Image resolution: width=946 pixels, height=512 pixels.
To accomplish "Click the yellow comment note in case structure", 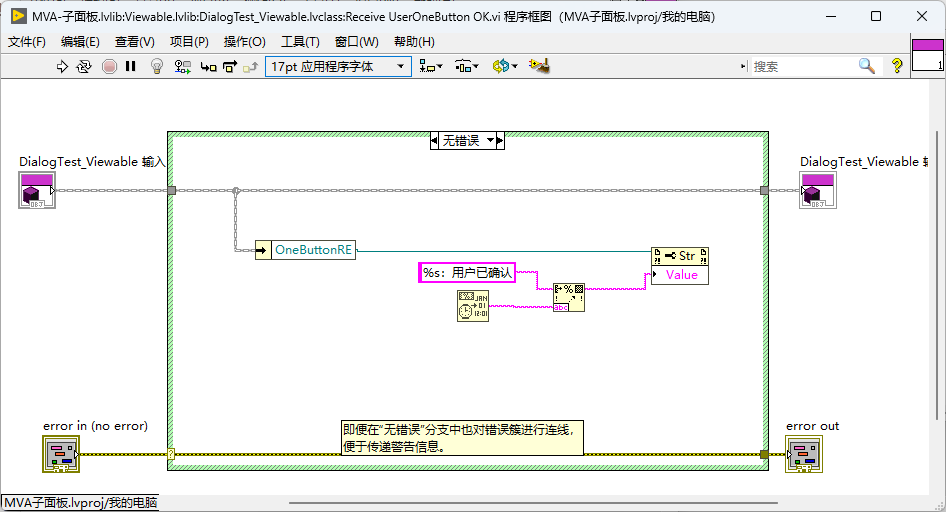I will [462, 438].
